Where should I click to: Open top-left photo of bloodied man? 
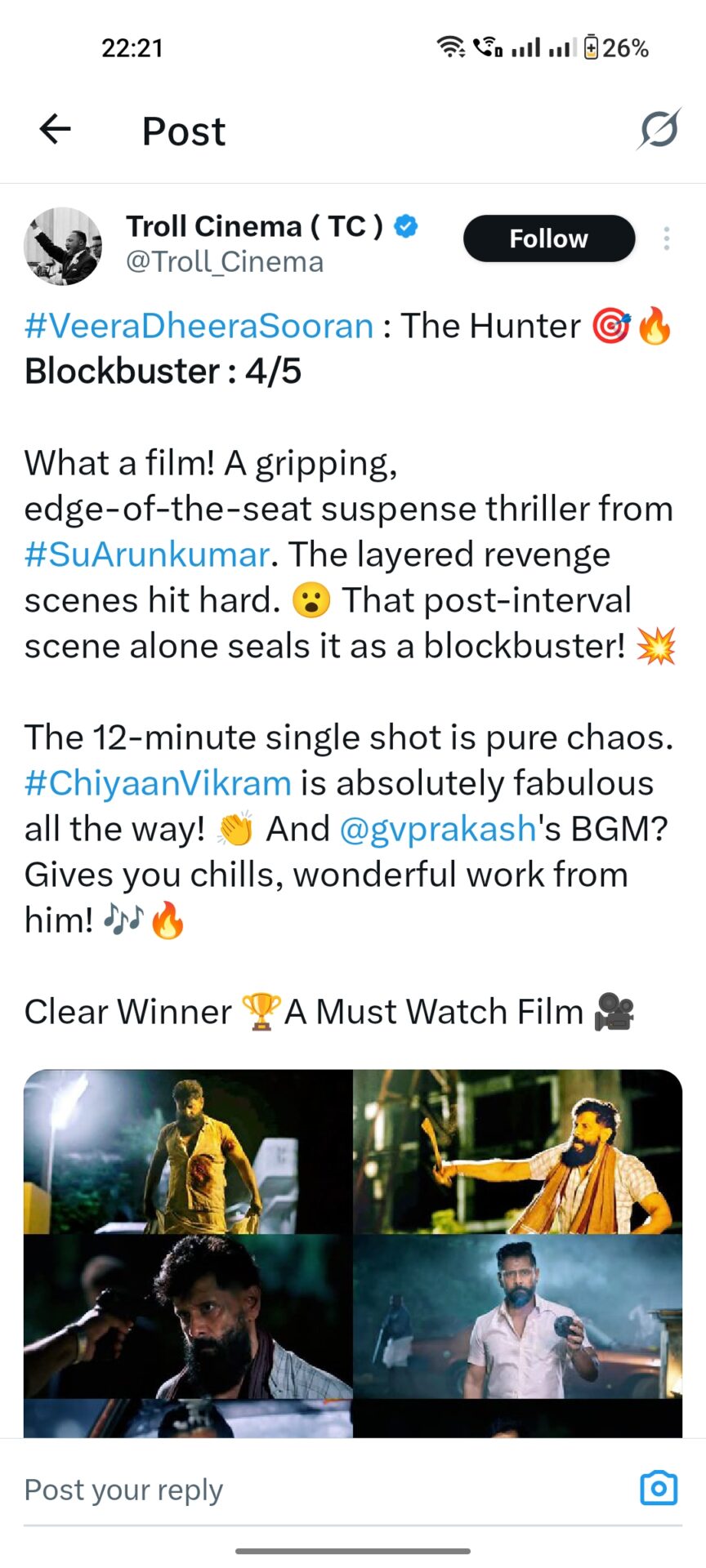click(x=188, y=1151)
